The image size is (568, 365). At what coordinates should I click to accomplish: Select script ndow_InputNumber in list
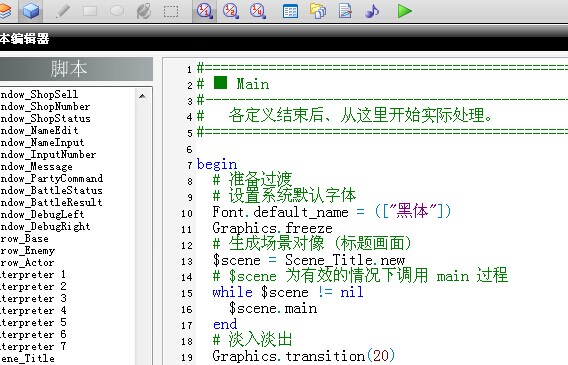coord(48,154)
